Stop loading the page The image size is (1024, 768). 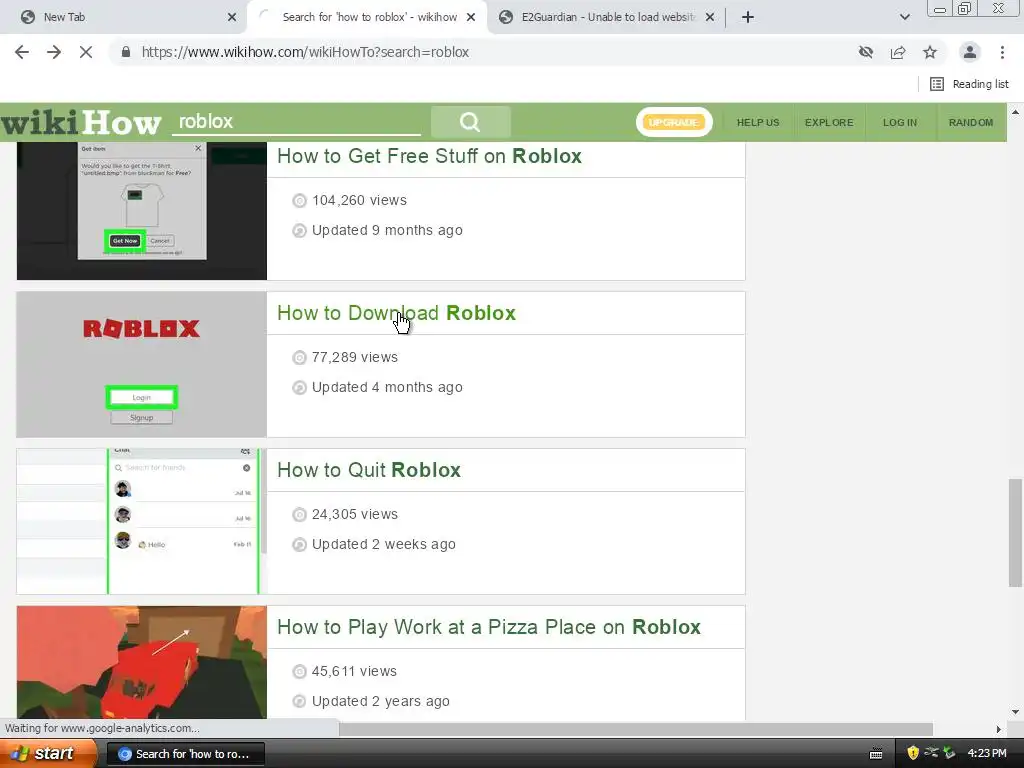click(86, 52)
